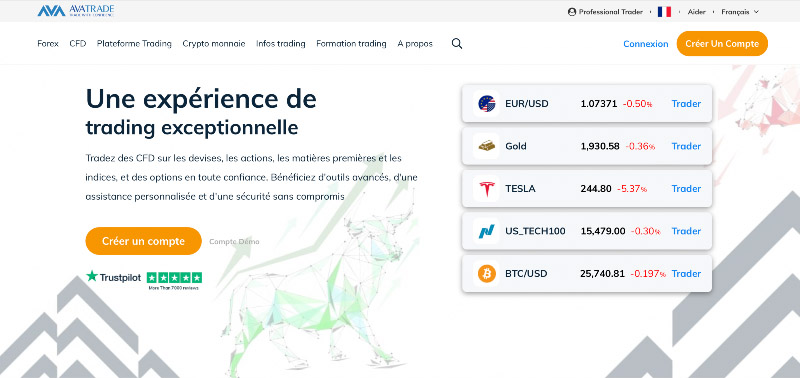Open the Forex menu
The width and height of the screenshot is (800, 378).
[x=48, y=44]
